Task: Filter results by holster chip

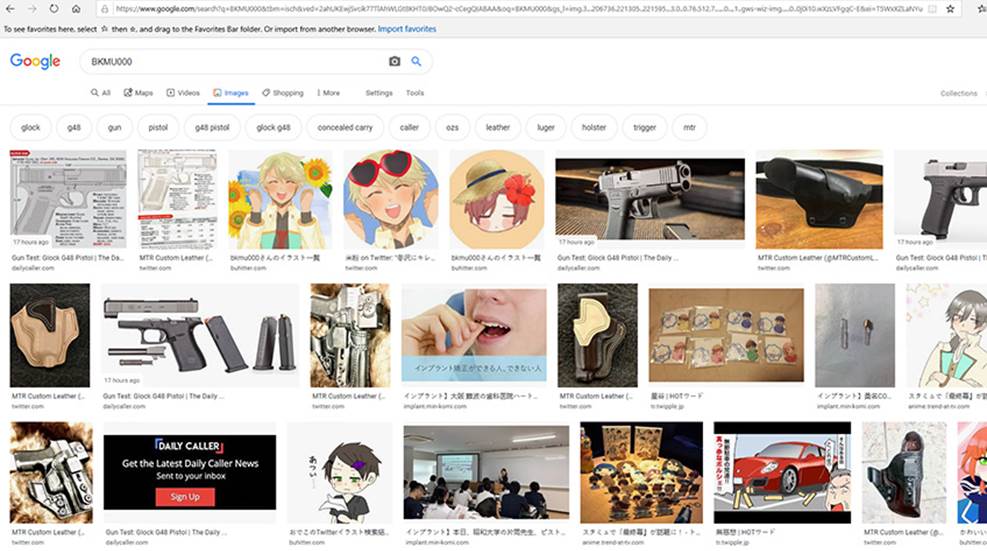Action: [594, 127]
